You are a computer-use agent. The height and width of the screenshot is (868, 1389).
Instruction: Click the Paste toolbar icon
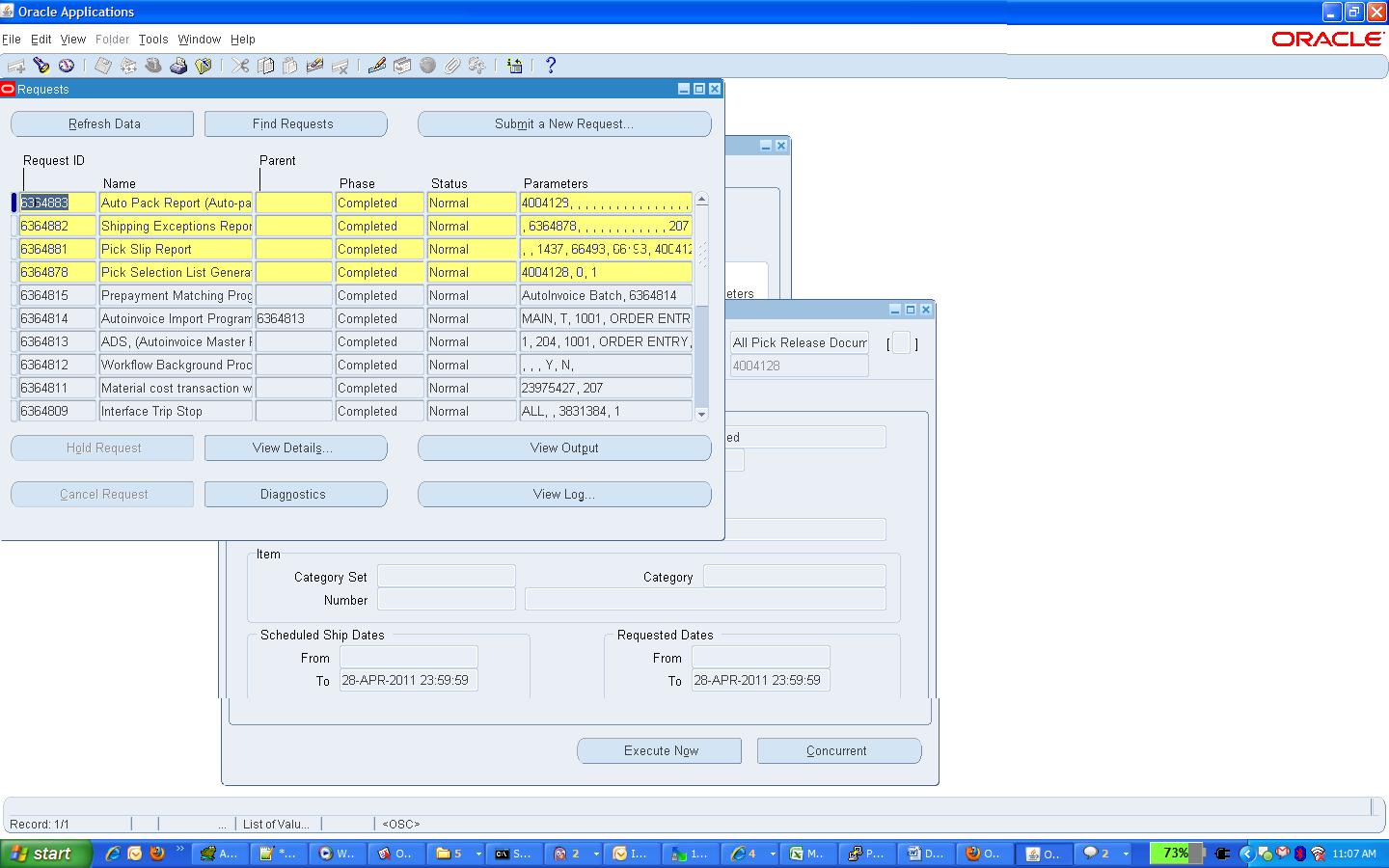pyautogui.click(x=289, y=66)
